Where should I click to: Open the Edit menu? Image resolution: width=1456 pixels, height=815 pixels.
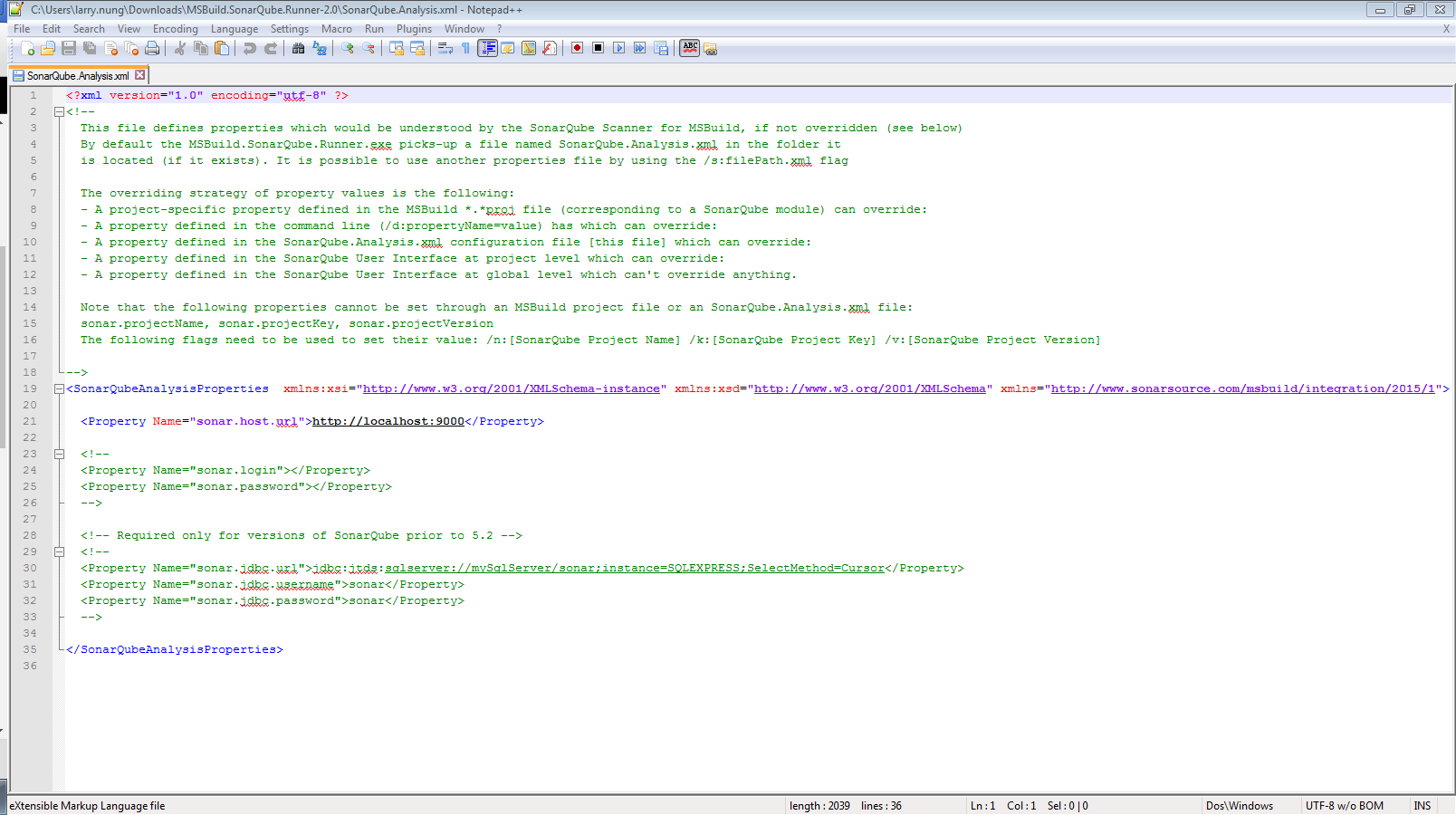tap(52, 29)
